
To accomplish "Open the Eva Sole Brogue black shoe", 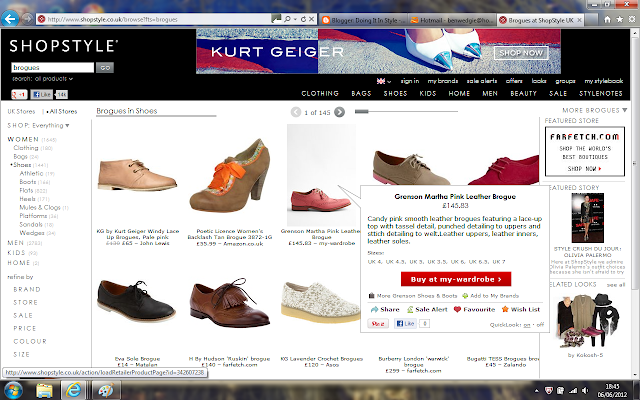I will [136, 301].
